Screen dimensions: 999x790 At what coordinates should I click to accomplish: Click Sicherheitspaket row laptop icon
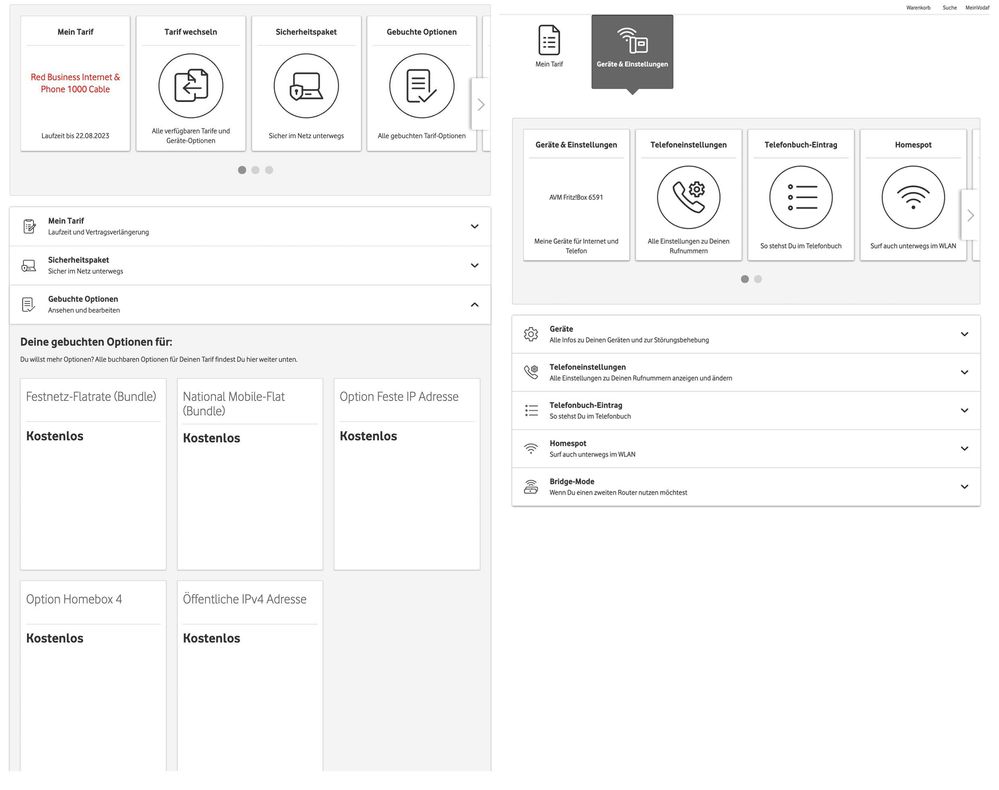click(29, 265)
